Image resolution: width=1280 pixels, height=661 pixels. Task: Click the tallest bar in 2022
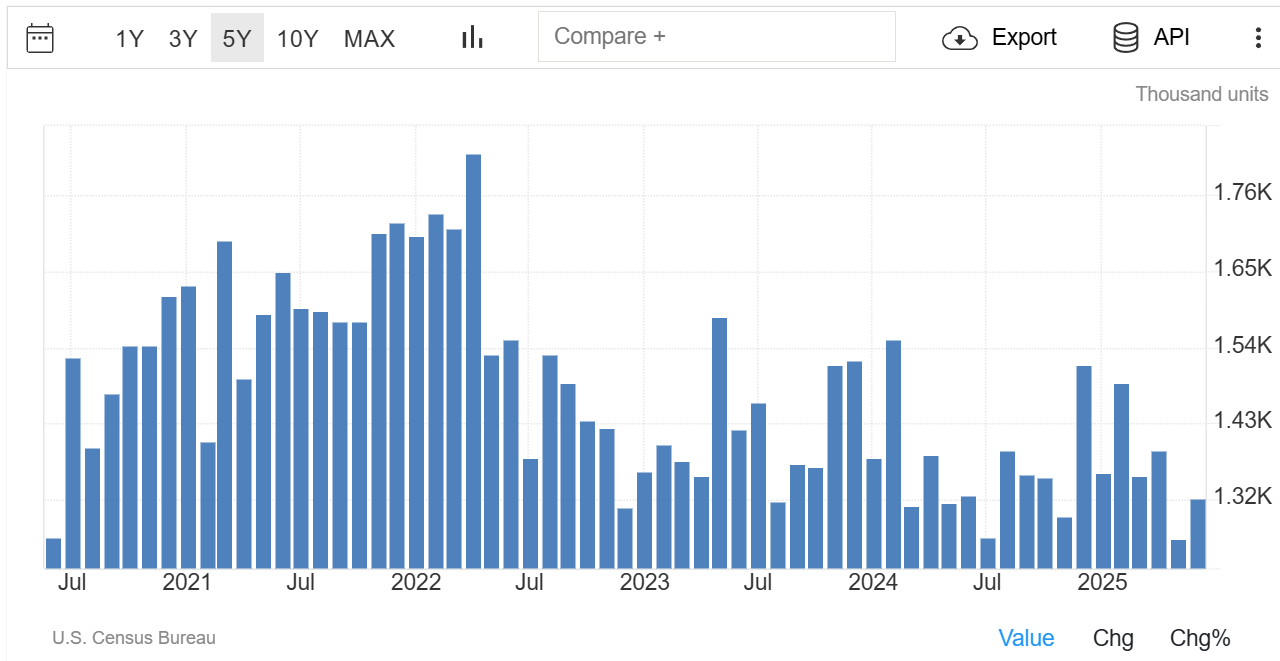[x=474, y=360]
